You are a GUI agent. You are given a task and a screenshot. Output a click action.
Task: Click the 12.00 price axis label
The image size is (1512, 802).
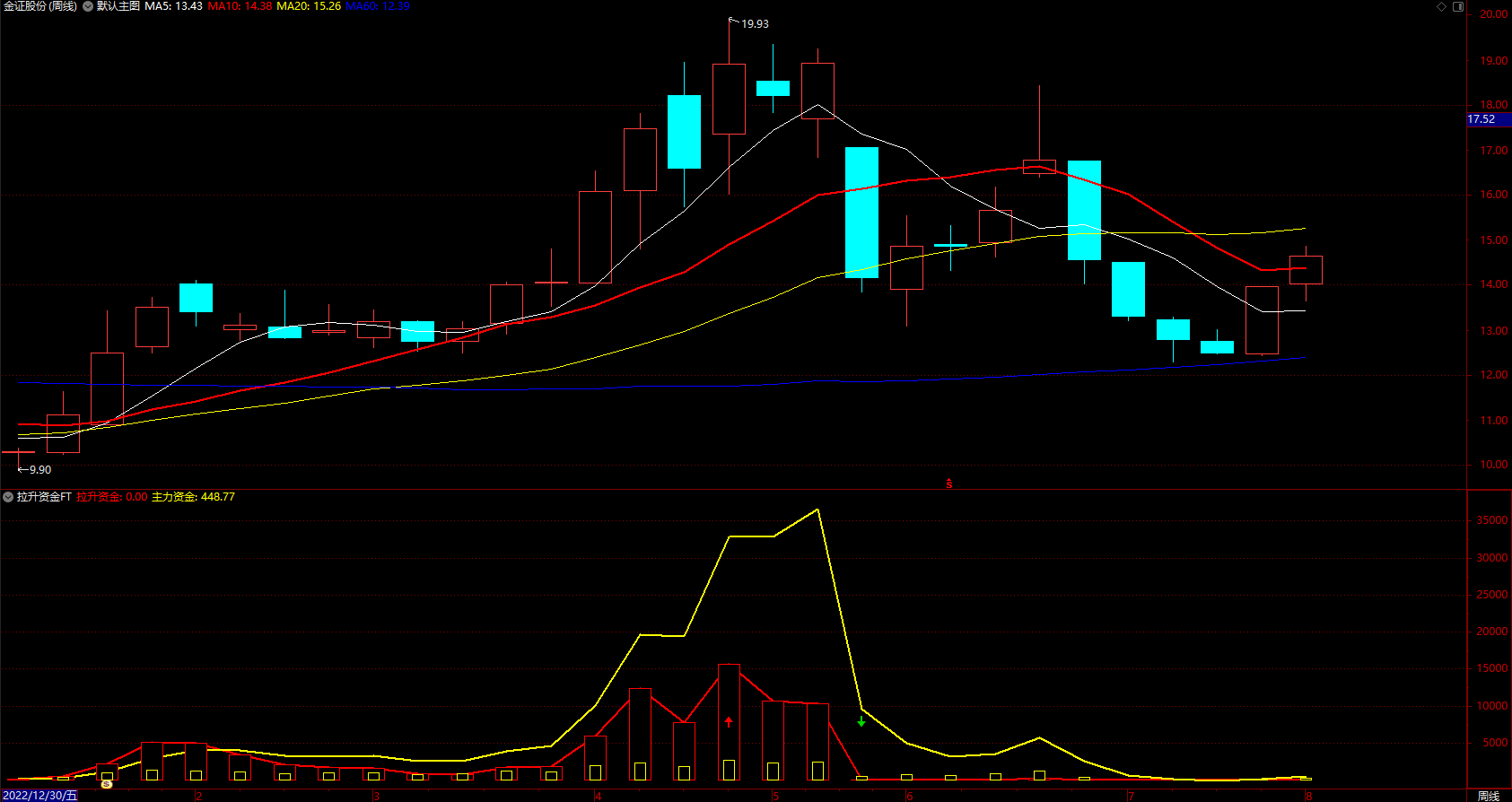[1494, 375]
